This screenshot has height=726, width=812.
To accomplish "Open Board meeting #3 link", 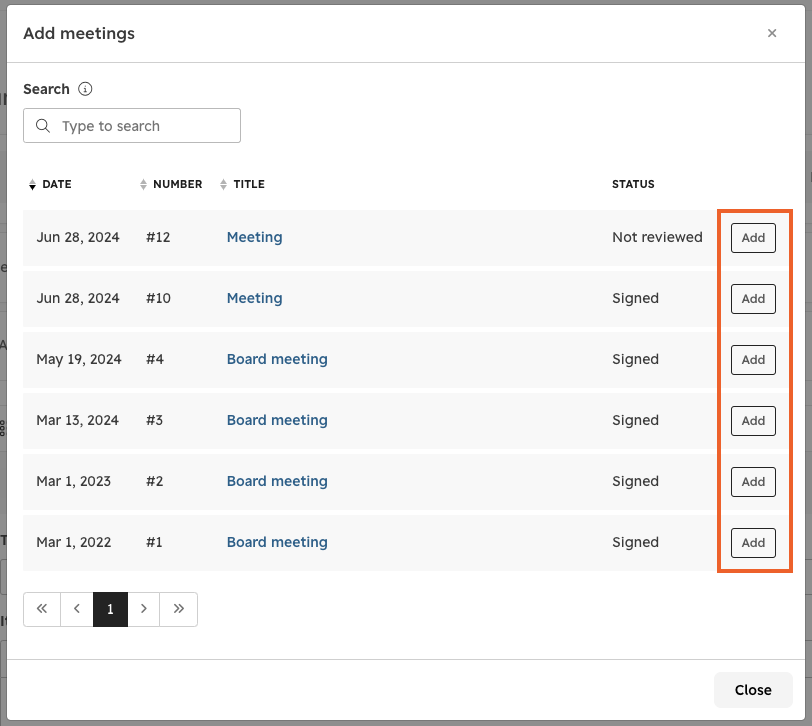I will pyautogui.click(x=277, y=420).
